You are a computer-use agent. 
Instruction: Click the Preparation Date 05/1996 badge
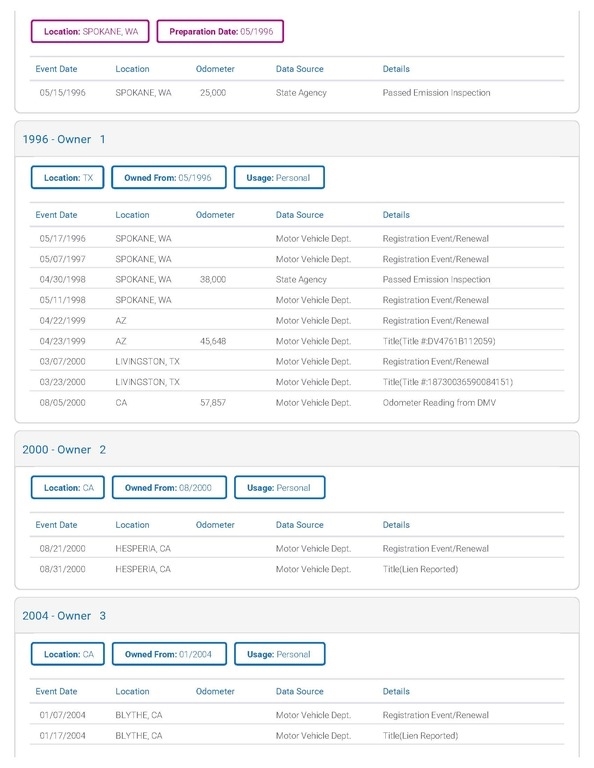pos(220,31)
